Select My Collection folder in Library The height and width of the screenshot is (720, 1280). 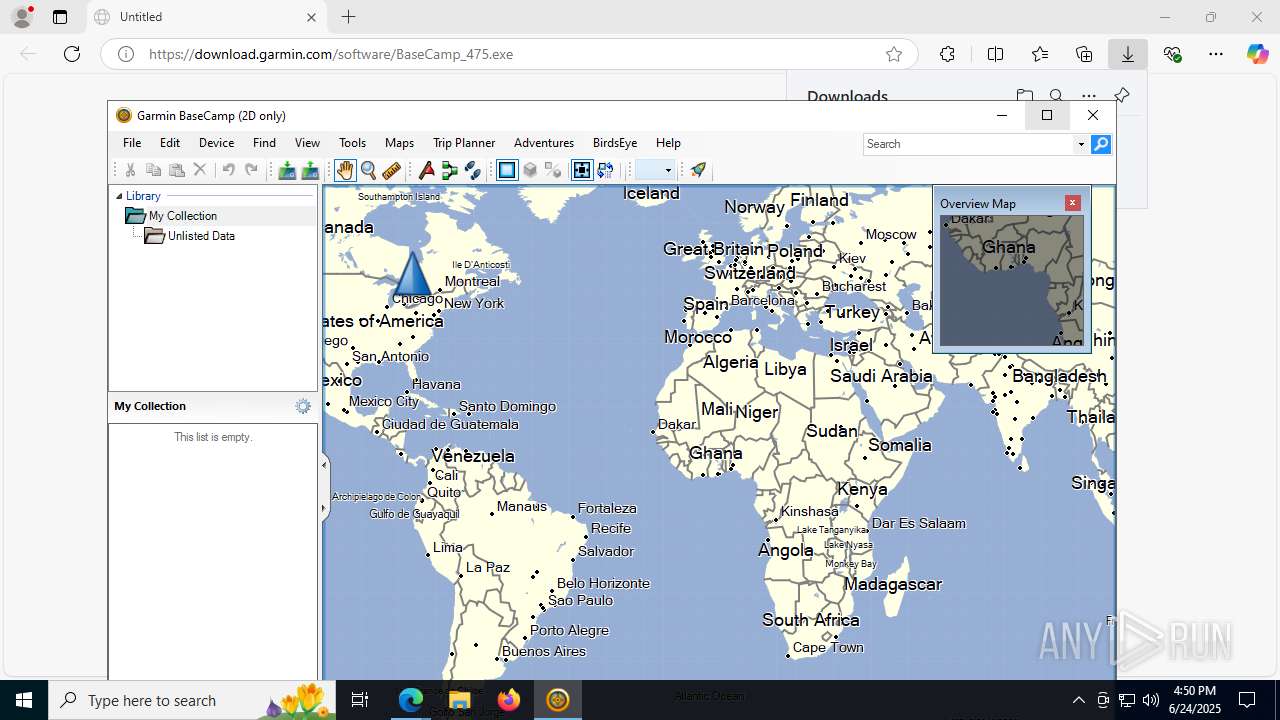[x=183, y=216]
